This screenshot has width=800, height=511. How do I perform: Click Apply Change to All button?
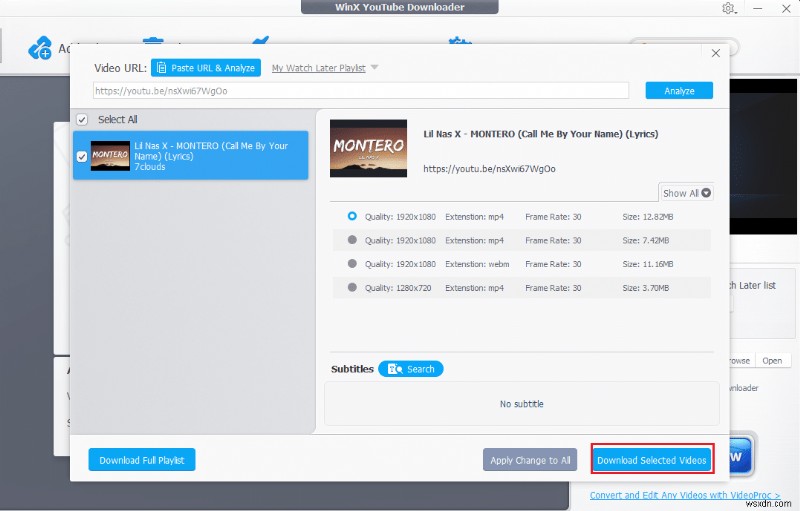pos(530,460)
